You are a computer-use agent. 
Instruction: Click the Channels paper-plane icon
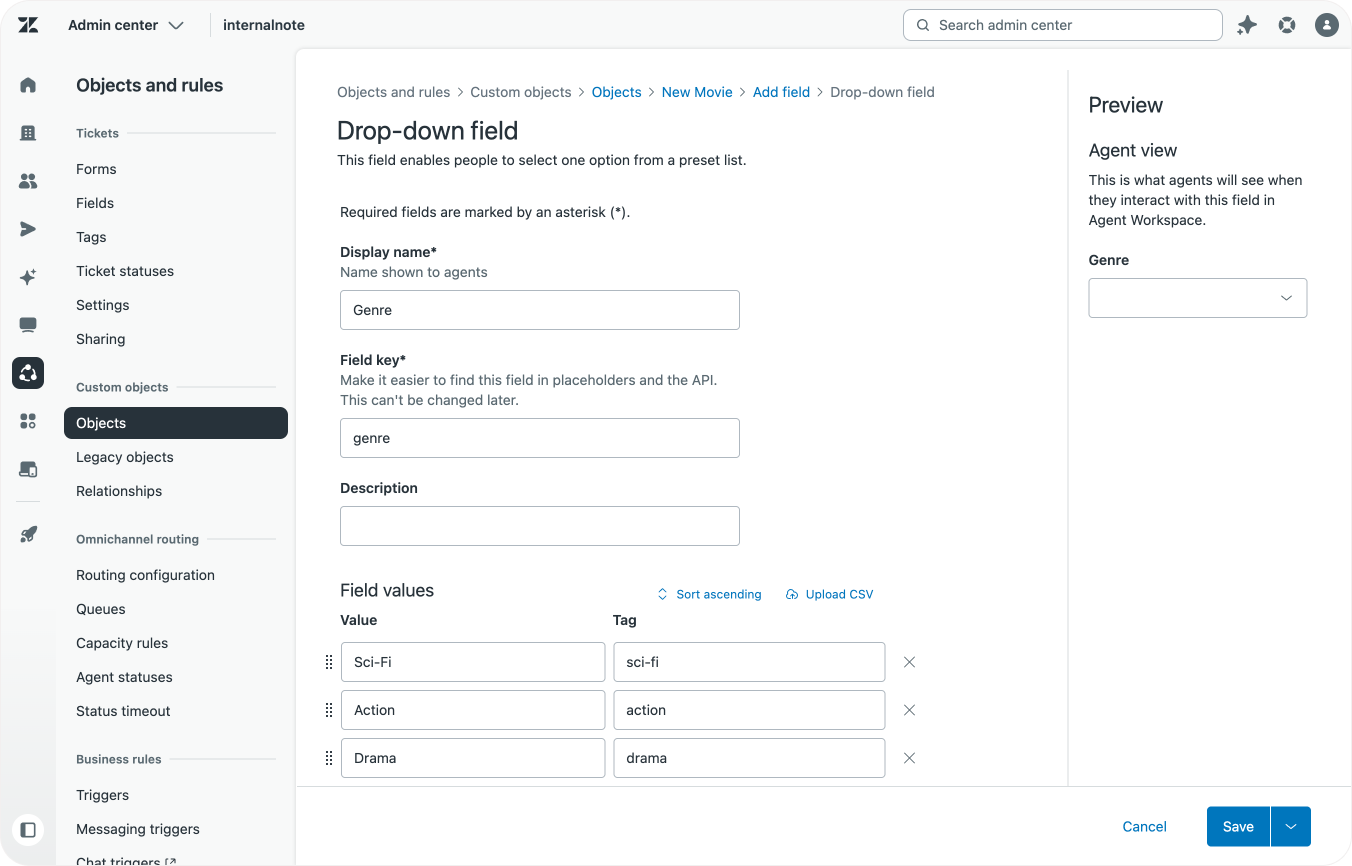28,229
